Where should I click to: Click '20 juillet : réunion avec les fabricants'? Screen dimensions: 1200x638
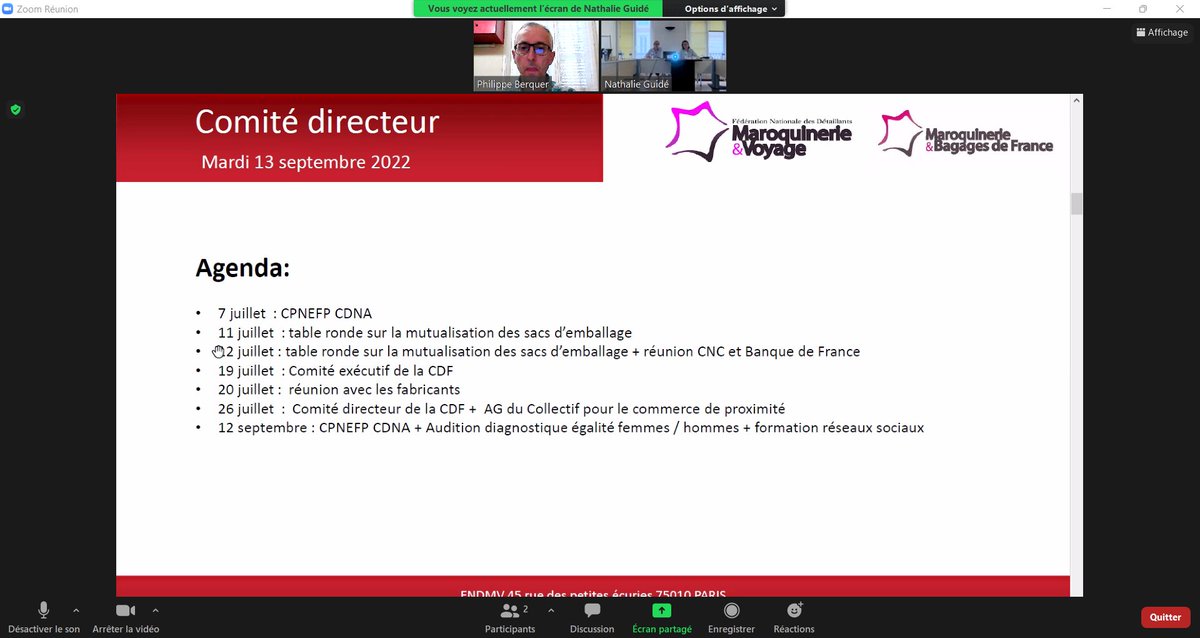click(339, 389)
